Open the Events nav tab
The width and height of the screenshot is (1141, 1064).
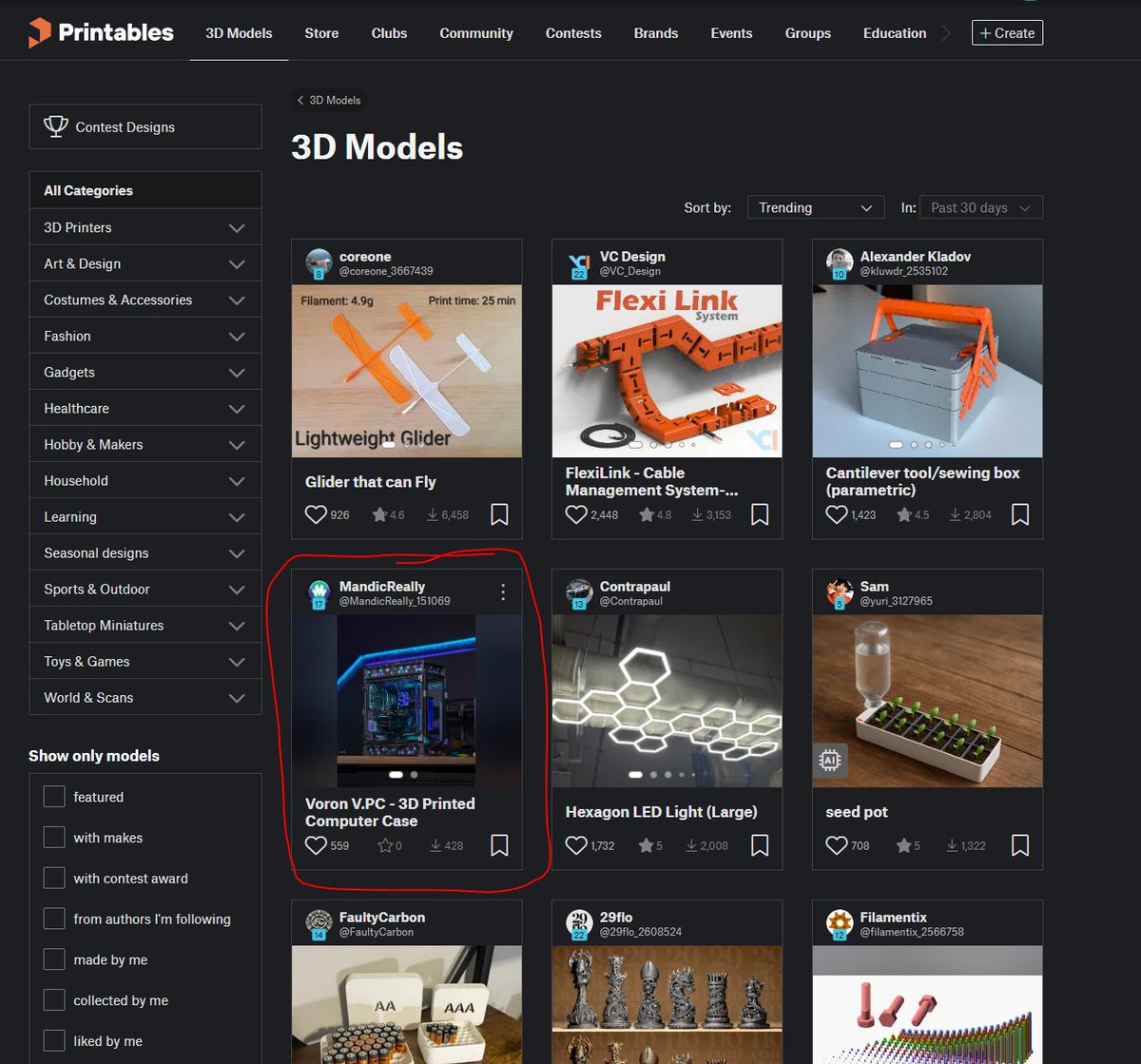(x=731, y=33)
